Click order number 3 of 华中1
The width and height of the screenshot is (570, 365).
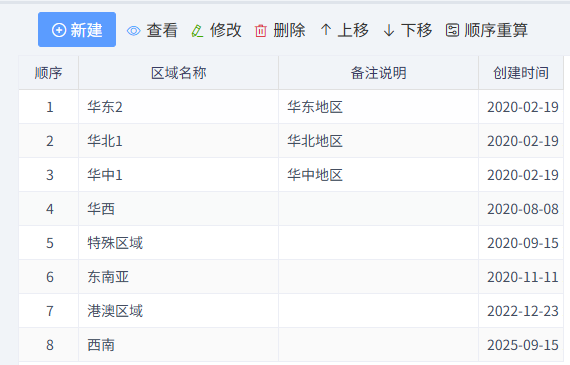click(50, 175)
